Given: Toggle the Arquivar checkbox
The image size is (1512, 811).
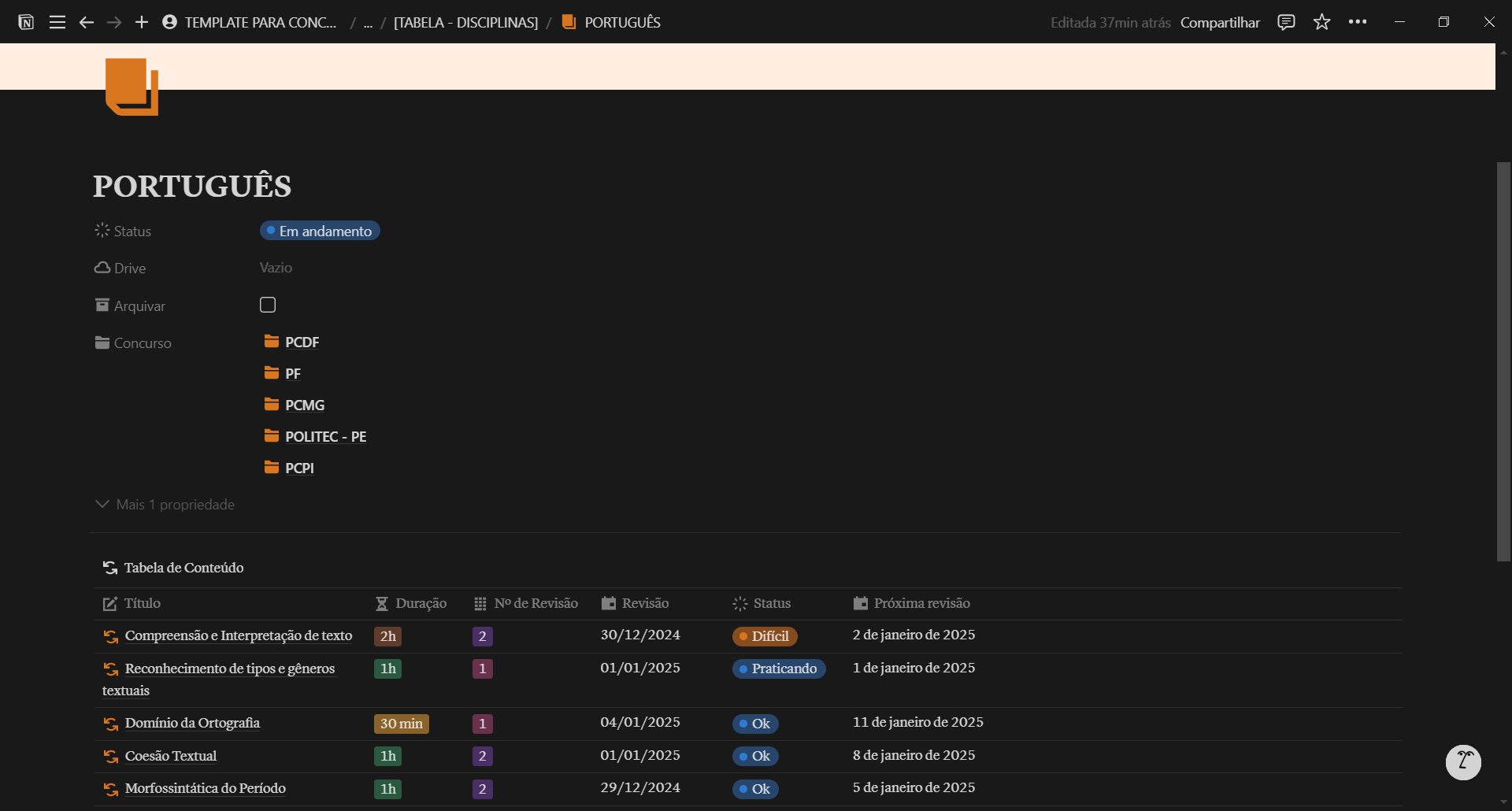Looking at the screenshot, I should pos(268,305).
